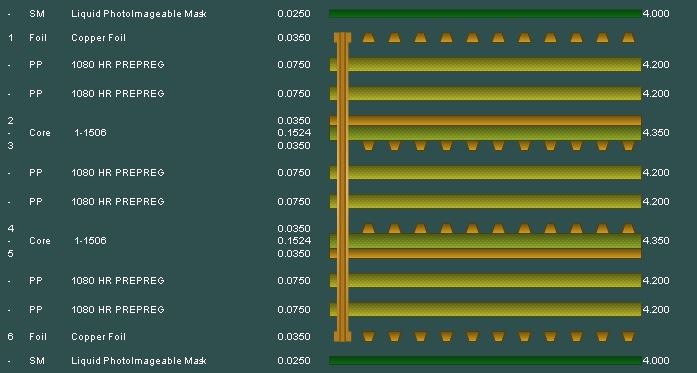This screenshot has height=373, width=697.
Task: Click the prepreg bar directly above layer 6 foil
Action: 485,309
